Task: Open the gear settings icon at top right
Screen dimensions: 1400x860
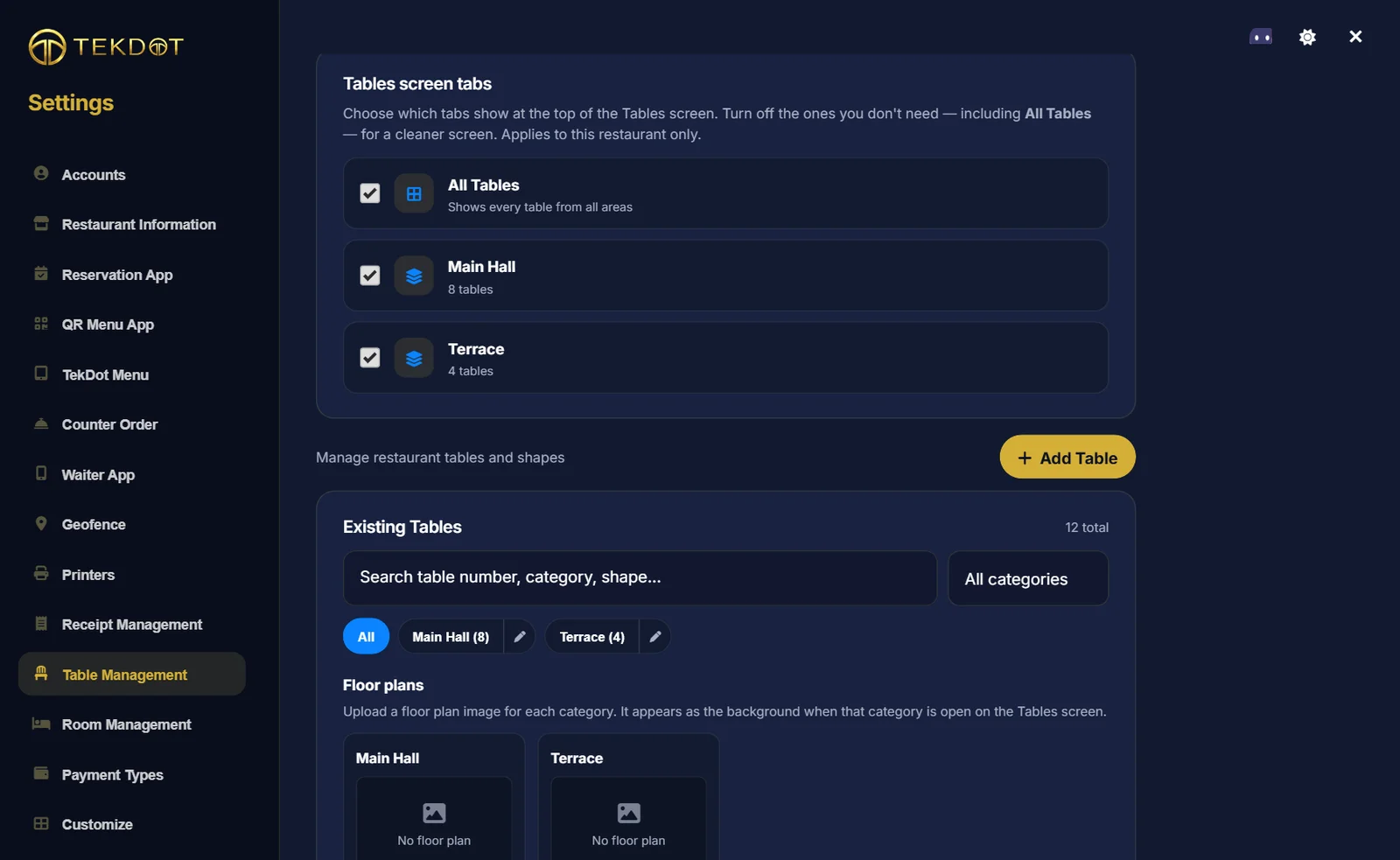Action: tap(1307, 37)
